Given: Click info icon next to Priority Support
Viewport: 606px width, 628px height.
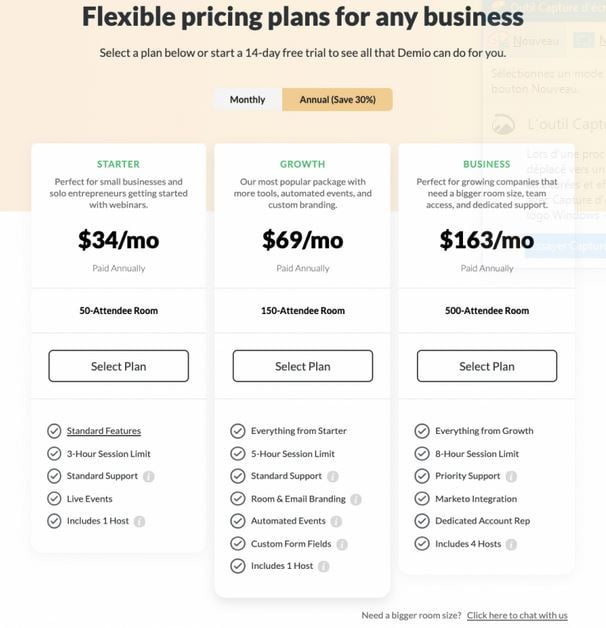Looking at the screenshot, I should point(511,476).
